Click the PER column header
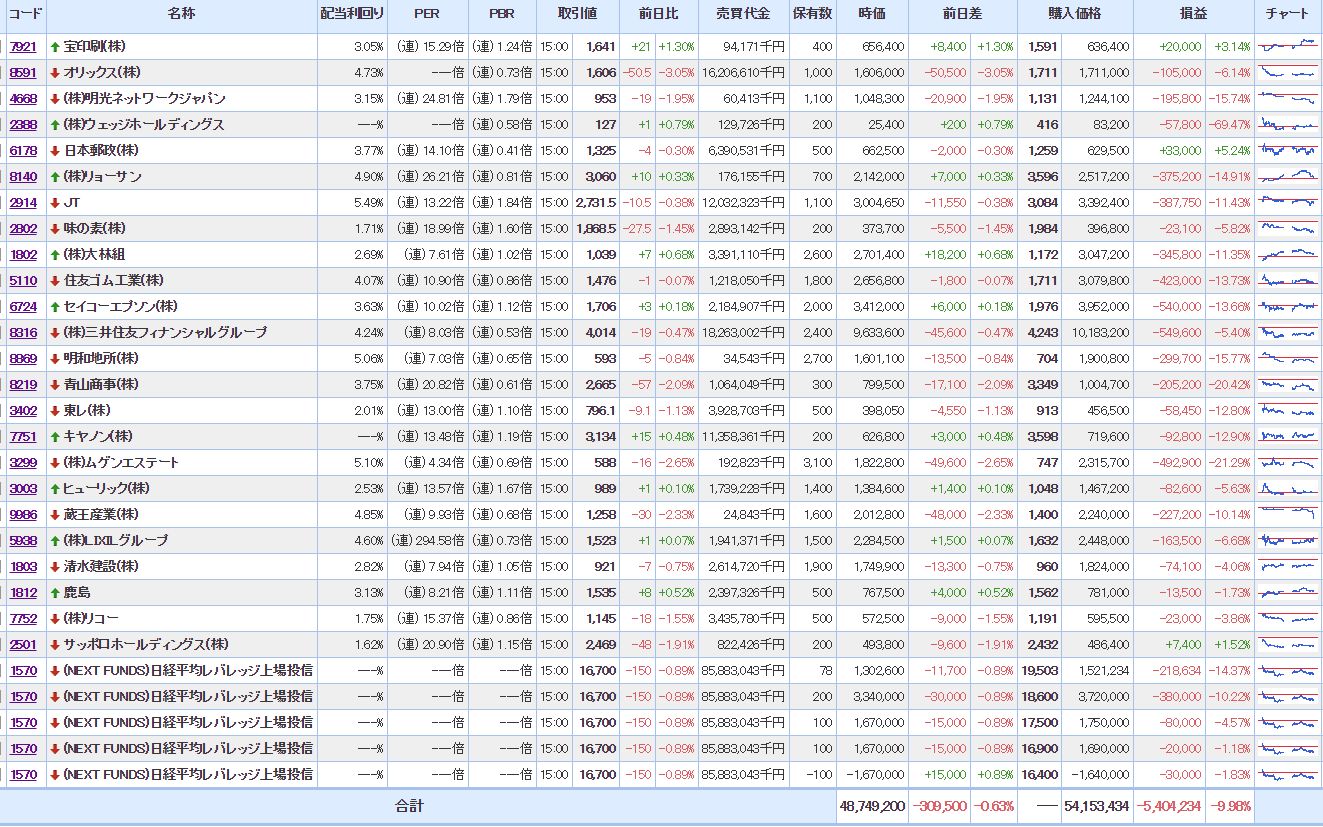 [427, 14]
